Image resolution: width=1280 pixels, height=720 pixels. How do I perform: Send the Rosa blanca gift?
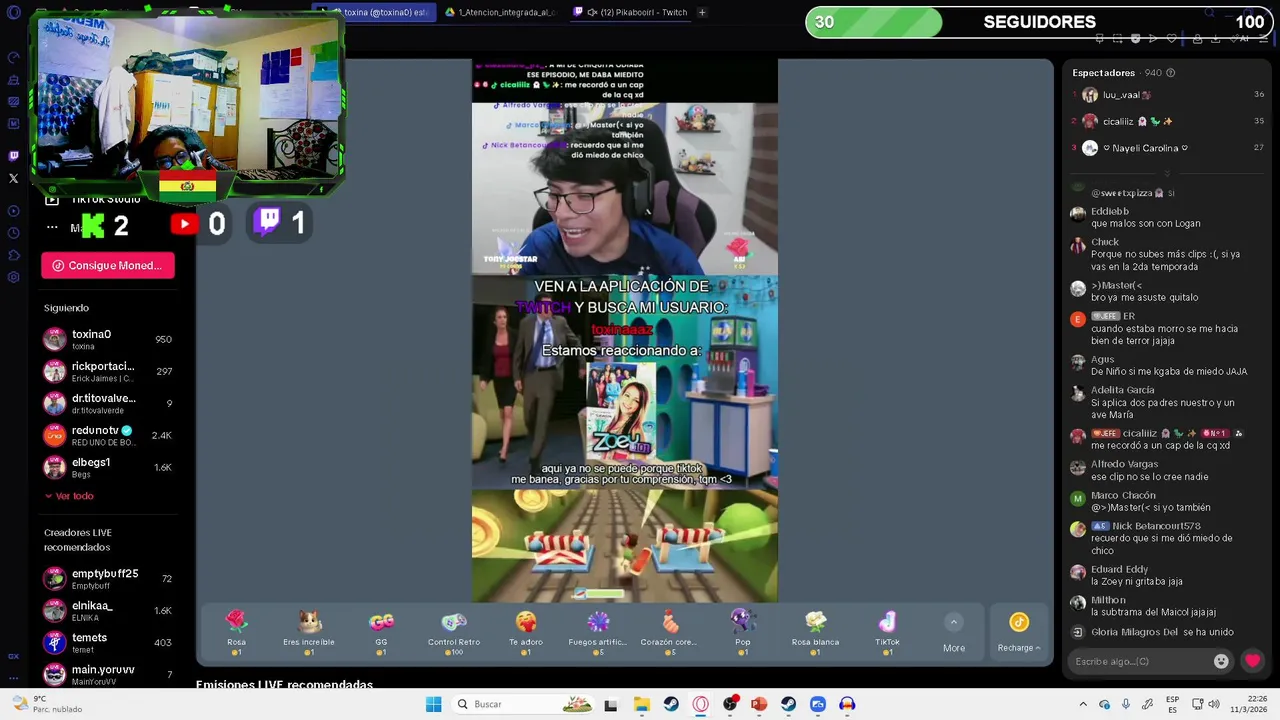pos(815,633)
